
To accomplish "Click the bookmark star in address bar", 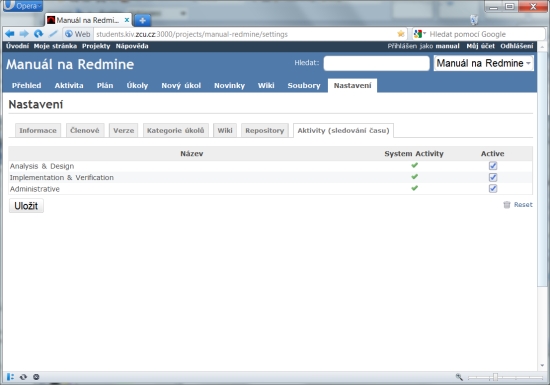I will pos(401,34).
